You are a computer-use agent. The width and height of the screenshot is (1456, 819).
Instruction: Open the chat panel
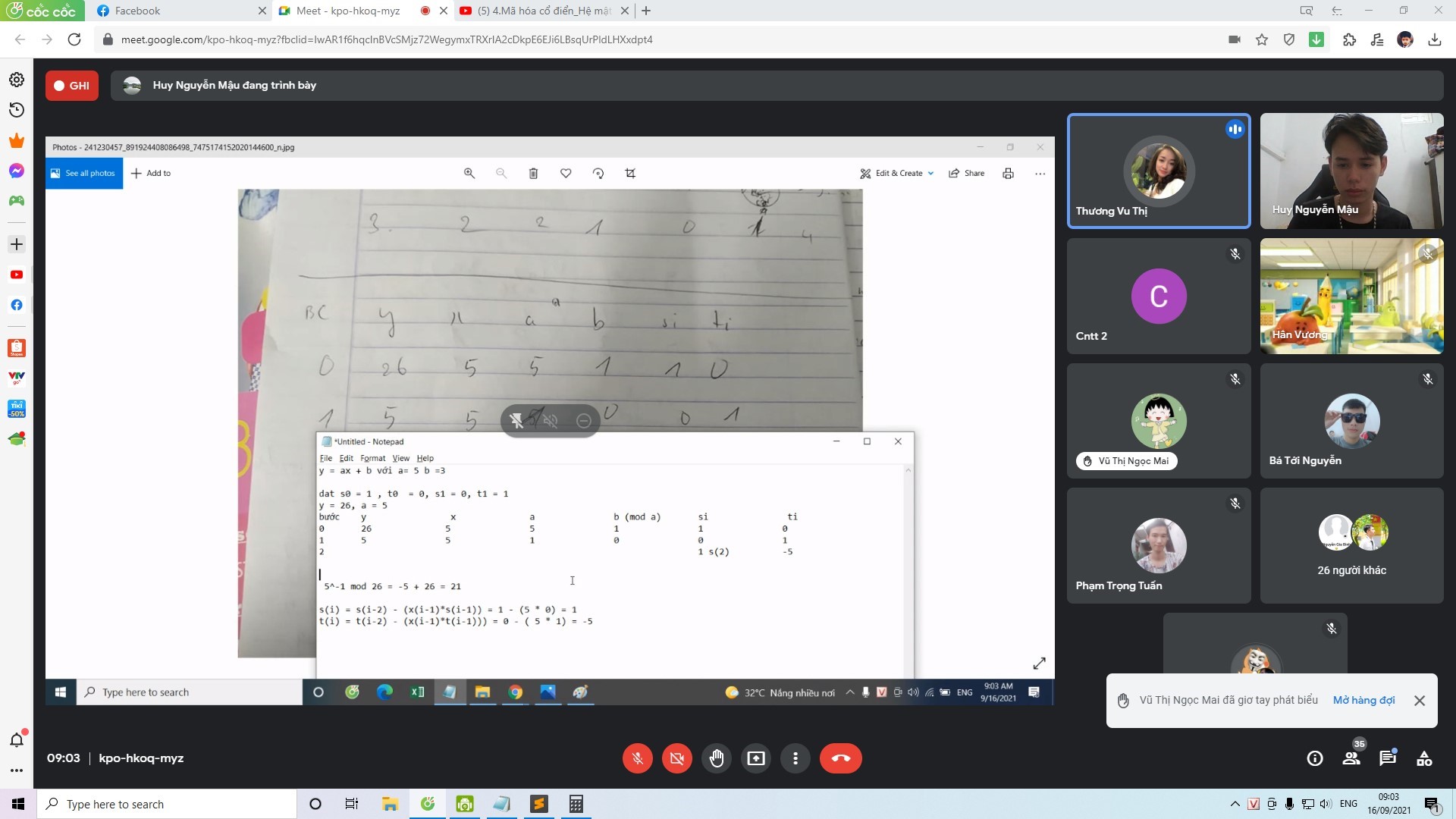(1388, 758)
